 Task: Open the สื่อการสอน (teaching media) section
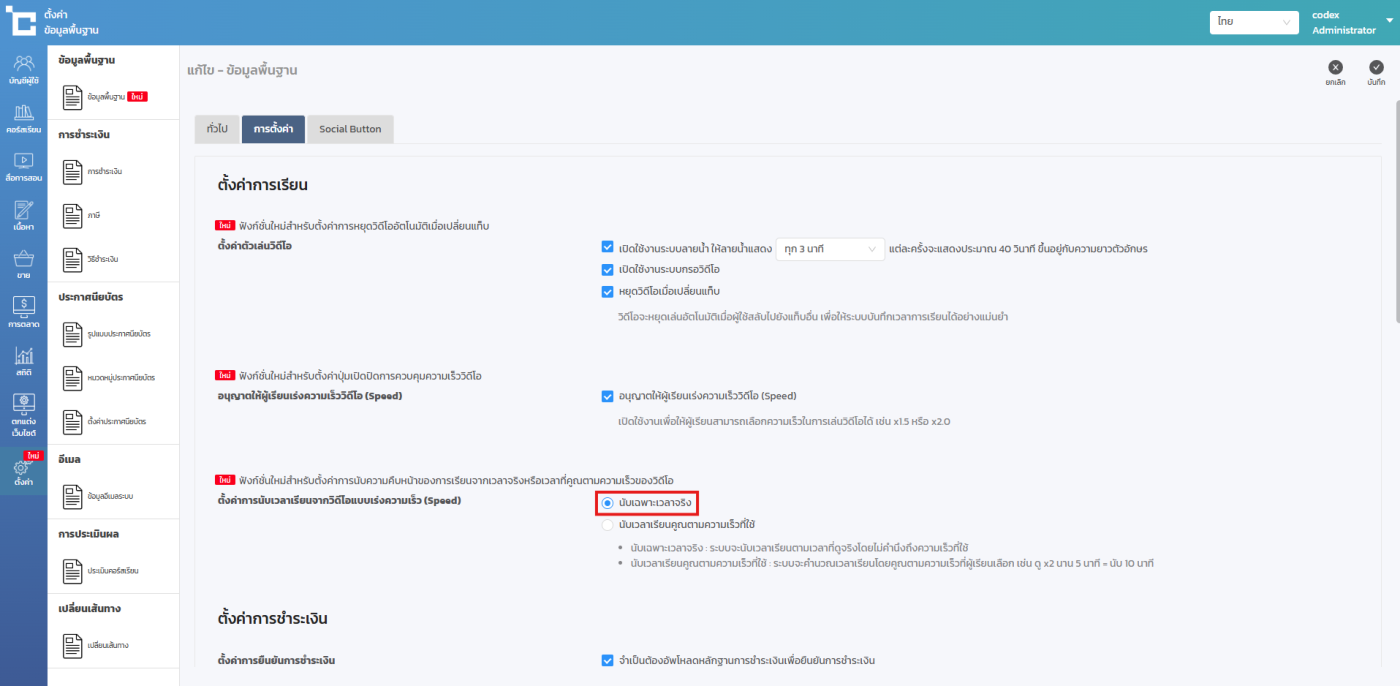(23, 166)
